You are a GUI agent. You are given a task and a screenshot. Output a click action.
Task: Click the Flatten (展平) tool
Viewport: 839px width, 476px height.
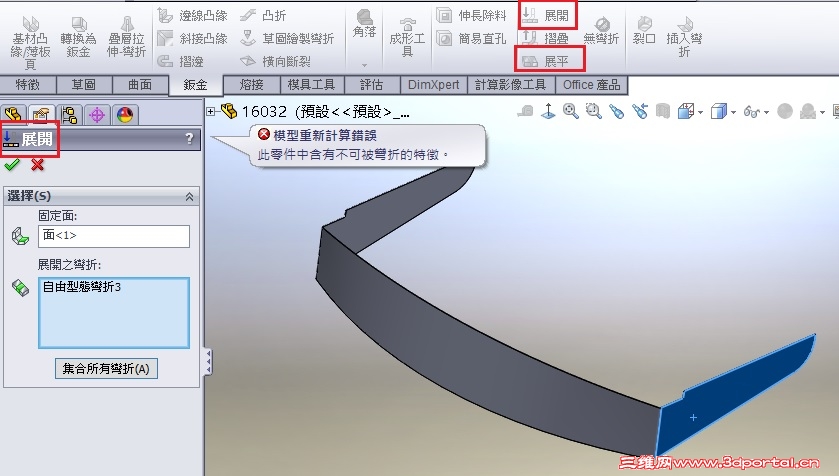[547, 62]
